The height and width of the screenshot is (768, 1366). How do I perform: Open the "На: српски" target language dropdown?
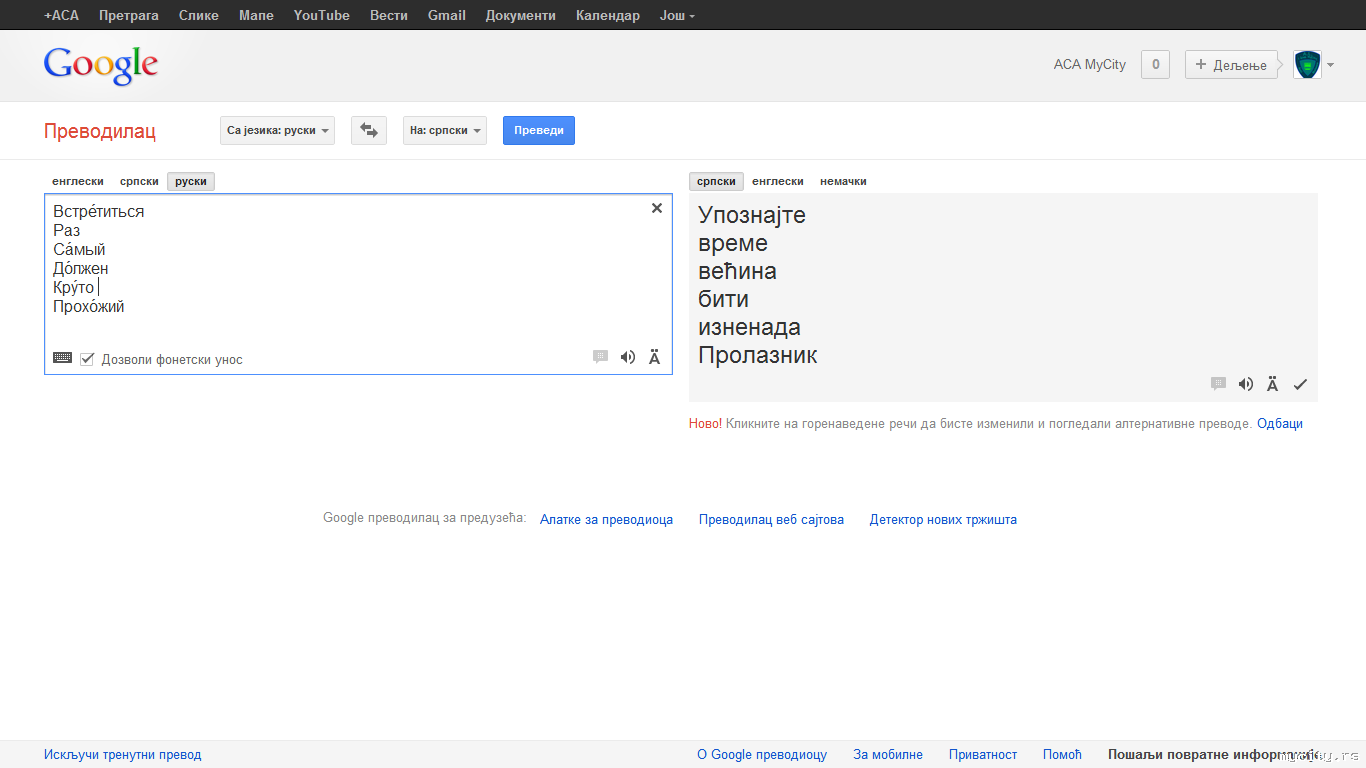pyautogui.click(x=445, y=130)
